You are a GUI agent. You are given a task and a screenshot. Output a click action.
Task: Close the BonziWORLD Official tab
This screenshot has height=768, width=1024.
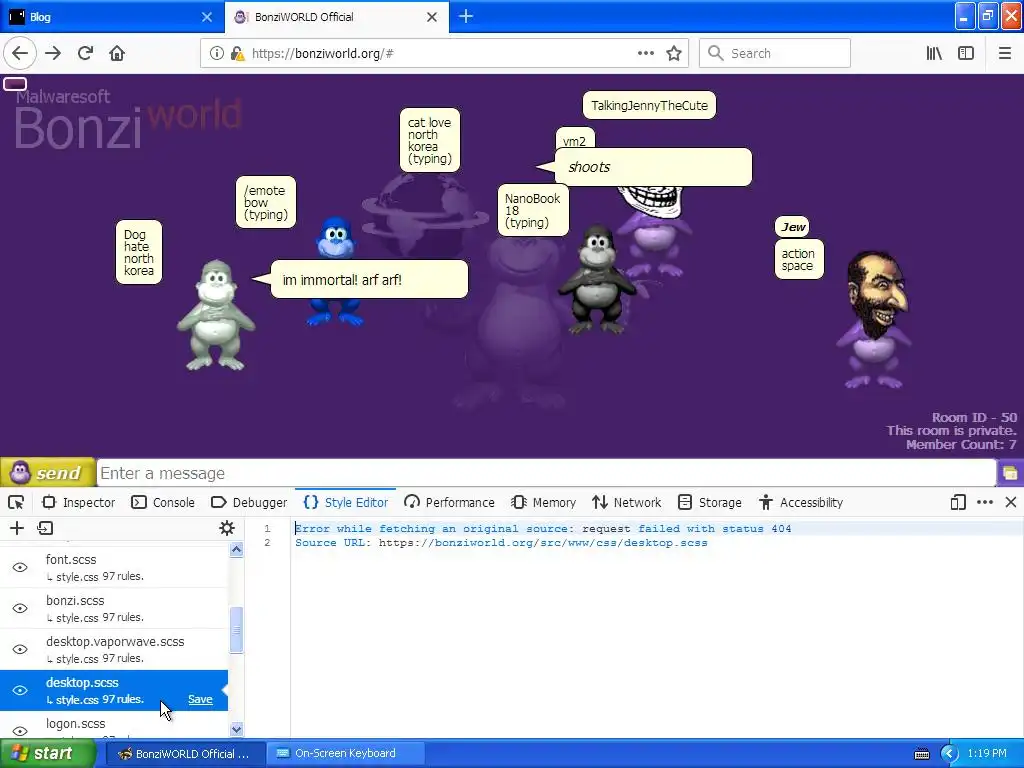[432, 17]
